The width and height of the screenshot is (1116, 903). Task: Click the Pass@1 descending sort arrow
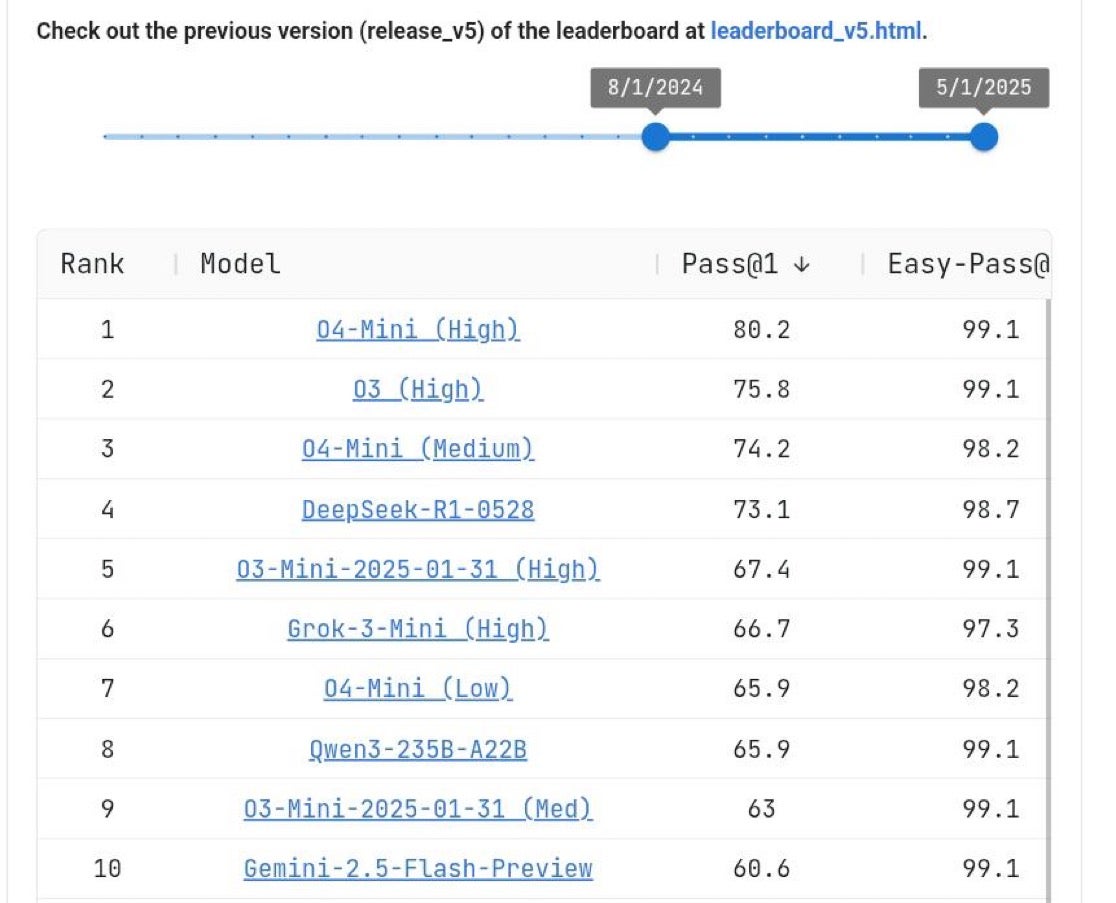click(x=800, y=265)
